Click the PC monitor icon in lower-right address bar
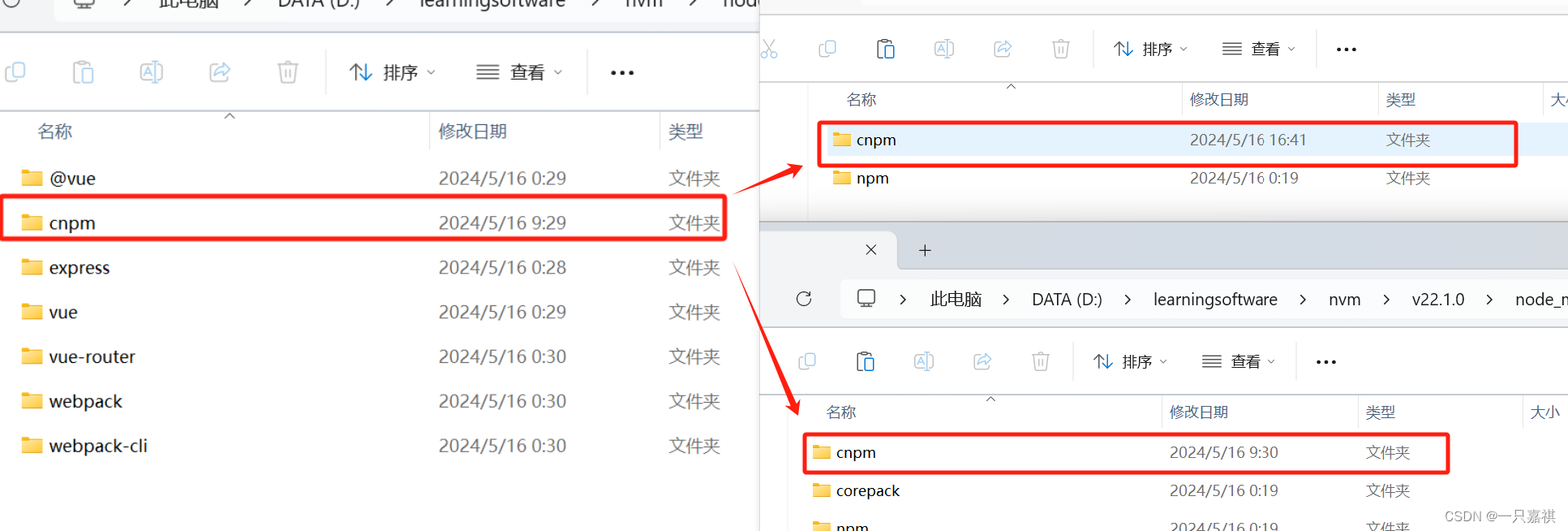This screenshot has width=1568, height=531. coord(866,298)
